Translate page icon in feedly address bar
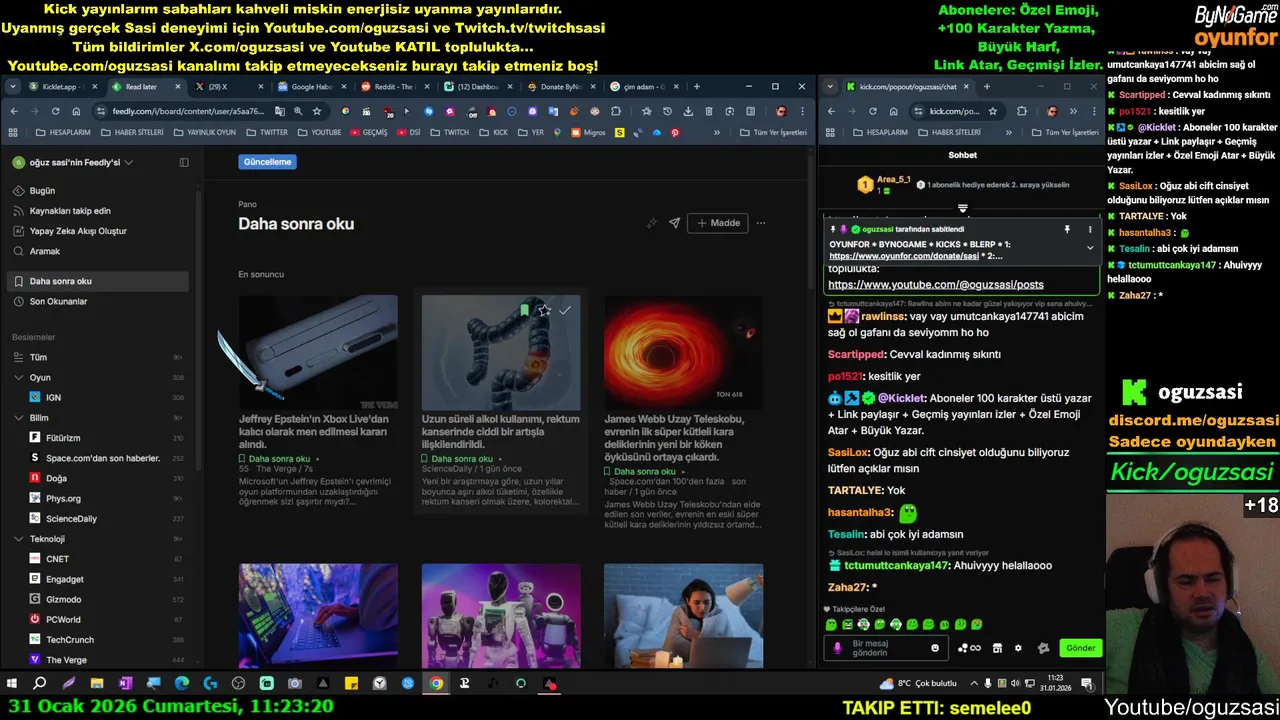 pos(280,111)
